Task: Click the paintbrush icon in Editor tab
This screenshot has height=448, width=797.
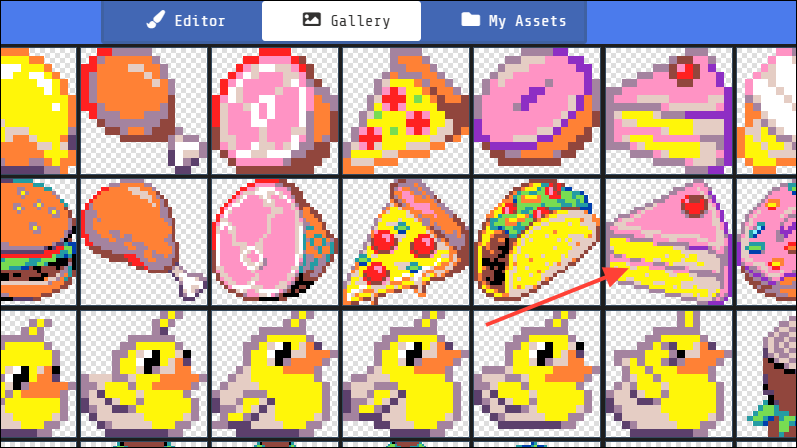Action: [156, 20]
